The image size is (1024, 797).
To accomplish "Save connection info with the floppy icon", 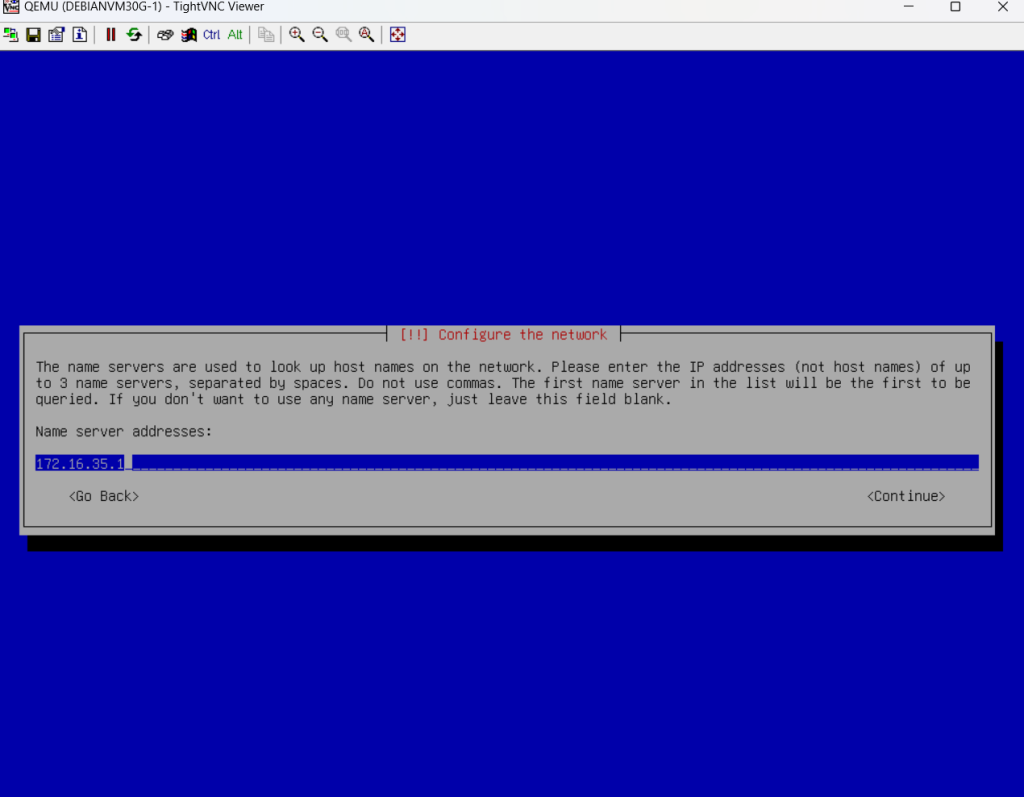I will 33,35.
